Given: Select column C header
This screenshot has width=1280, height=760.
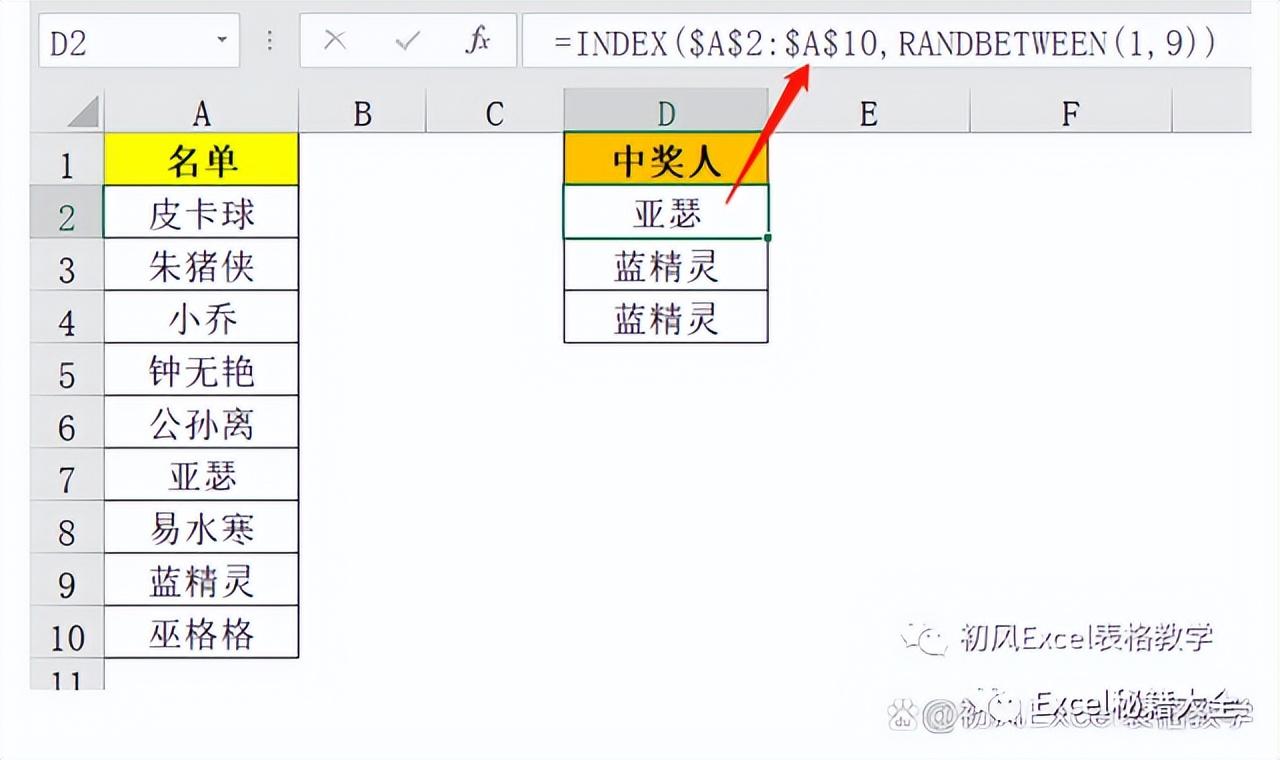Looking at the screenshot, I should [495, 114].
